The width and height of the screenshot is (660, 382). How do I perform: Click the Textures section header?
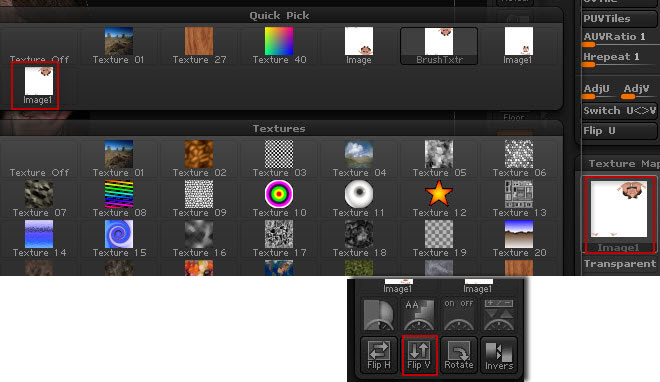tap(279, 128)
